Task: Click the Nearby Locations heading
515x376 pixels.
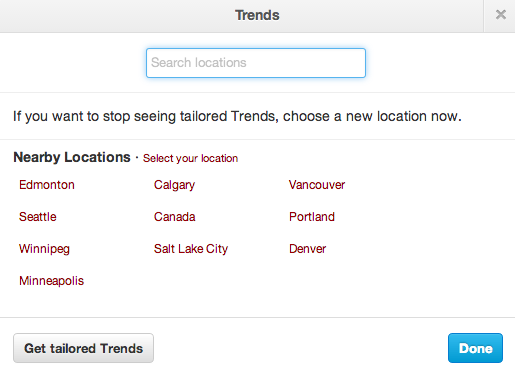Action: pos(72,157)
